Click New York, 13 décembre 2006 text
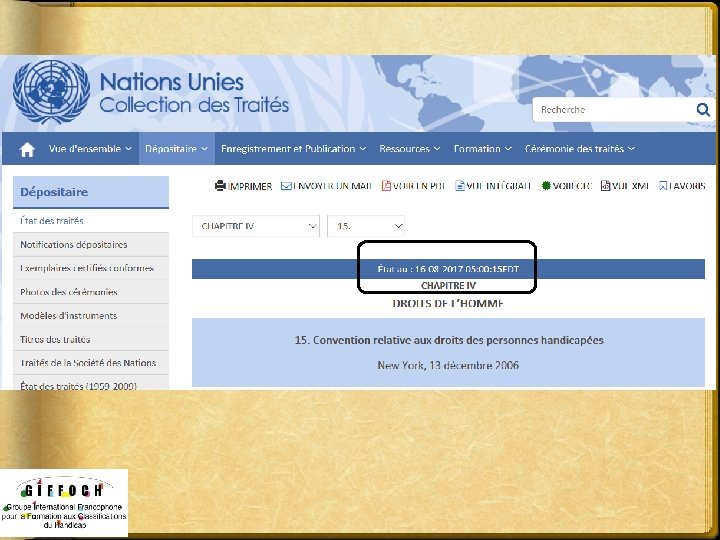The height and width of the screenshot is (540, 720). [448, 366]
